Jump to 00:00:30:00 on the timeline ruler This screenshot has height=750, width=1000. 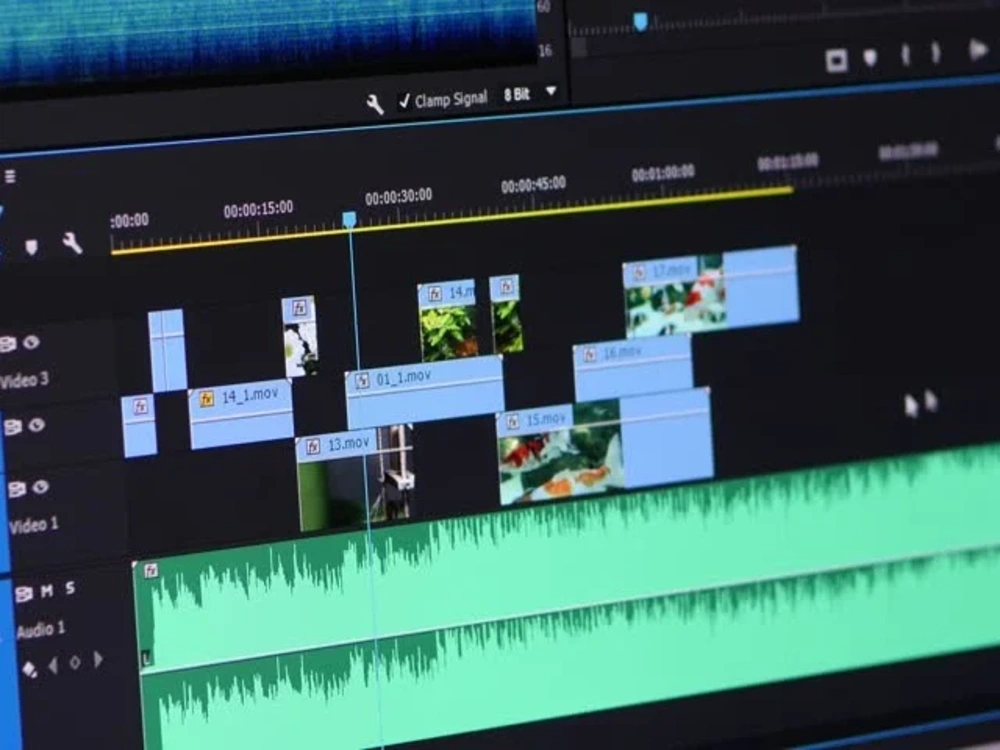coord(399,196)
